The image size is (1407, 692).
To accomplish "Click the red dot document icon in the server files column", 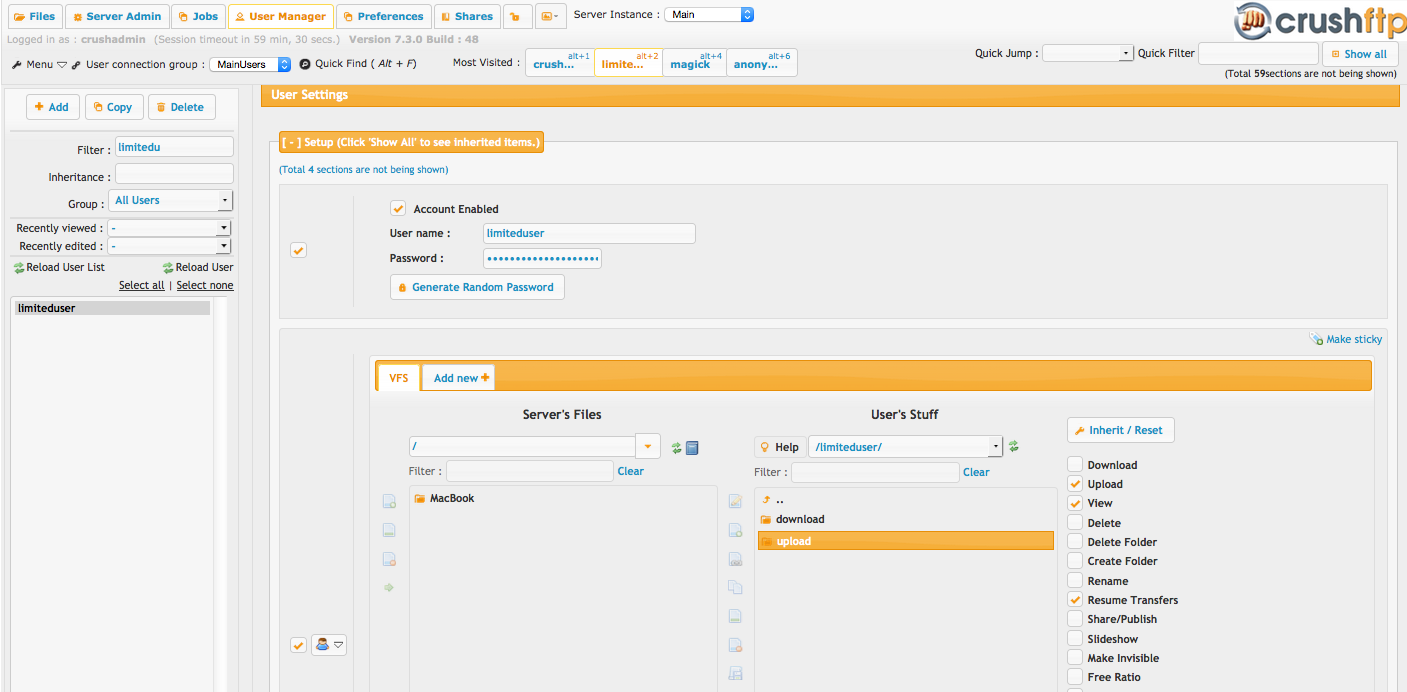I will (x=389, y=559).
